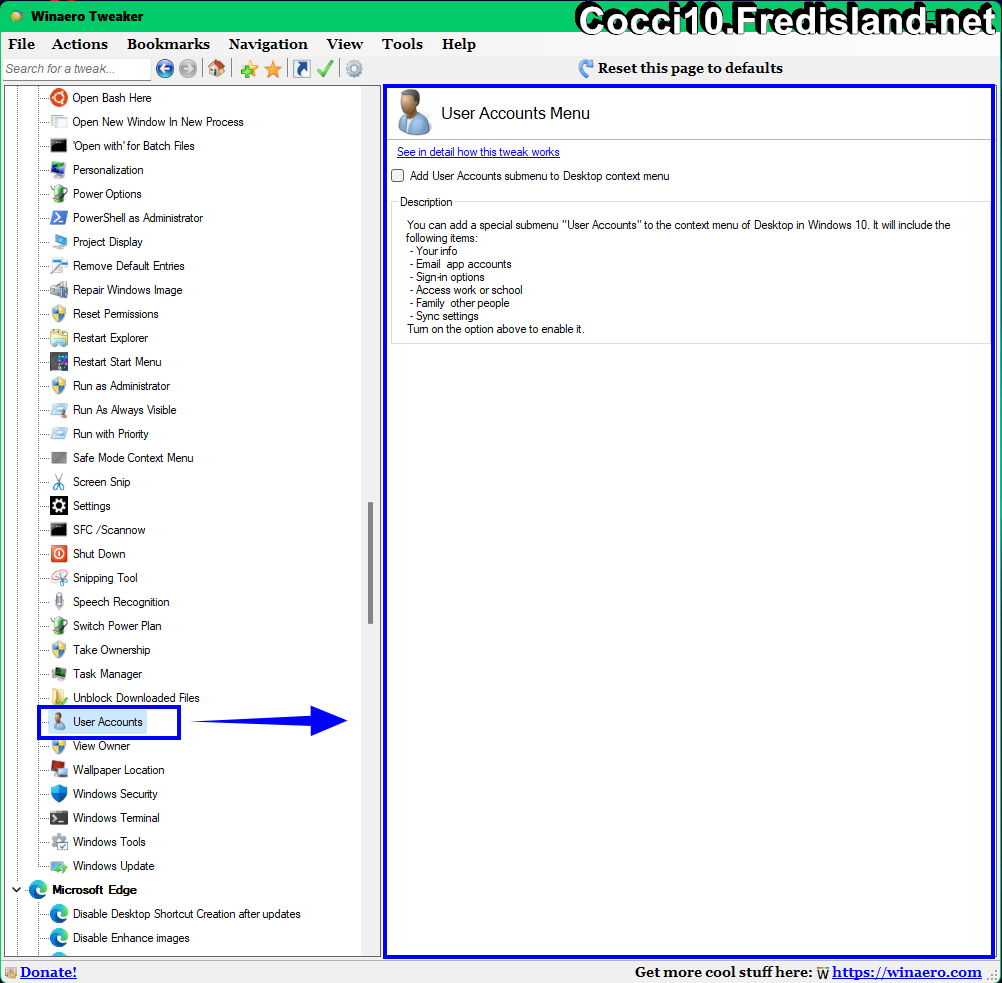Click the Forward navigation arrow icon
This screenshot has width=1002, height=983.
point(188,68)
